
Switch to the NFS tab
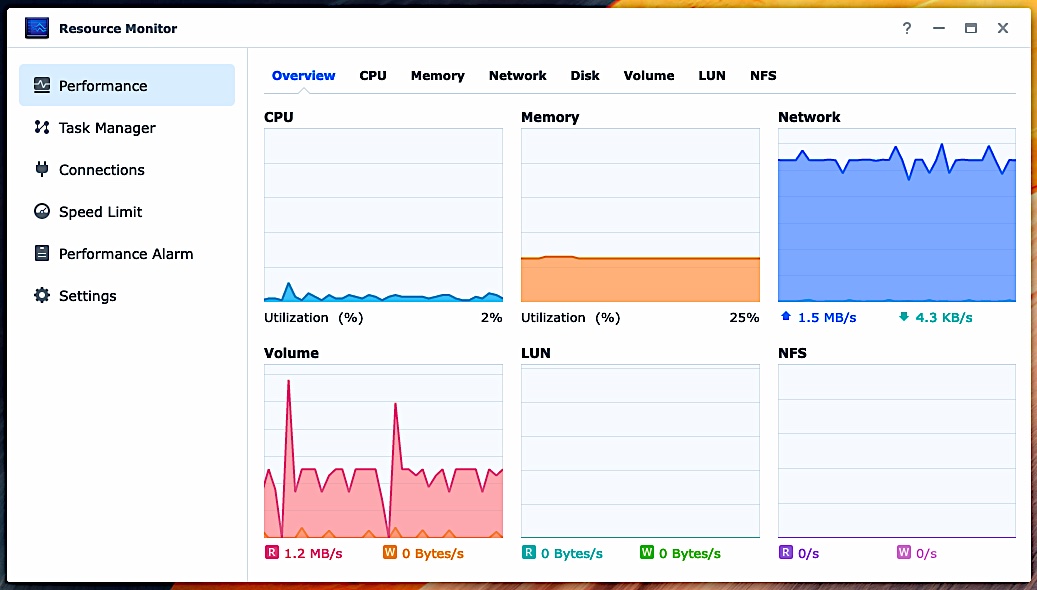763,76
